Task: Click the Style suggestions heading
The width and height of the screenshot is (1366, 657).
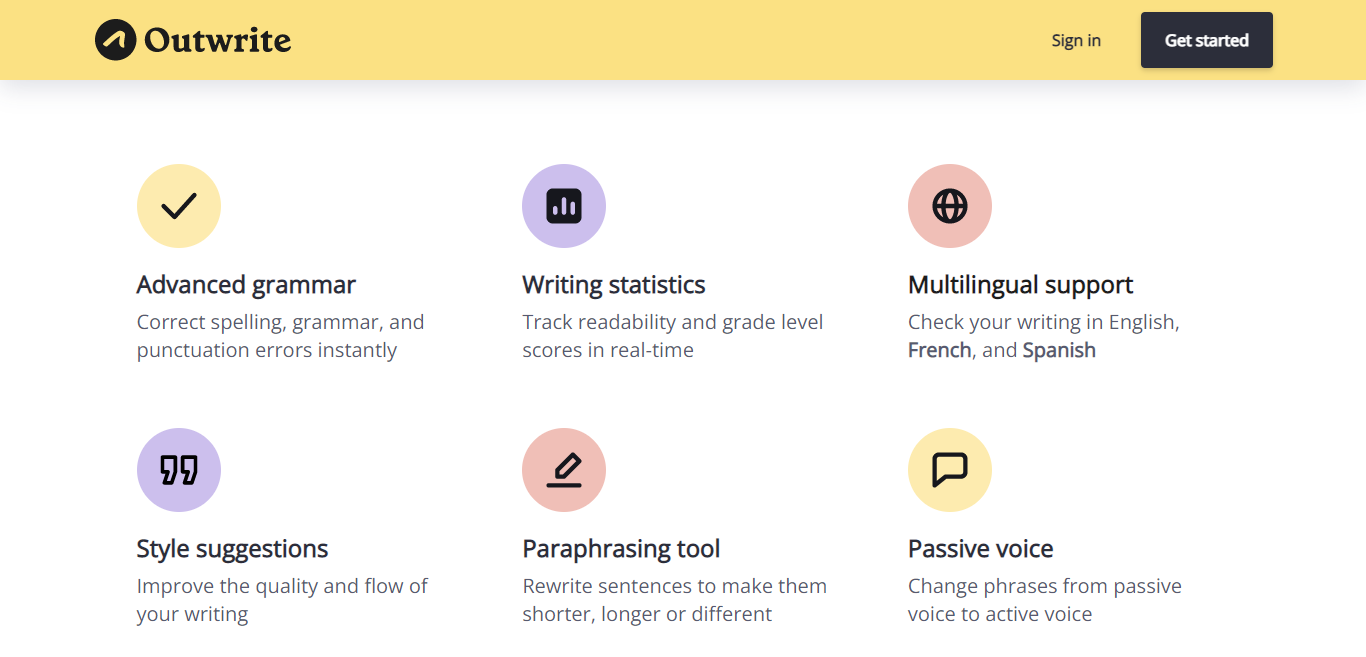Action: (232, 549)
